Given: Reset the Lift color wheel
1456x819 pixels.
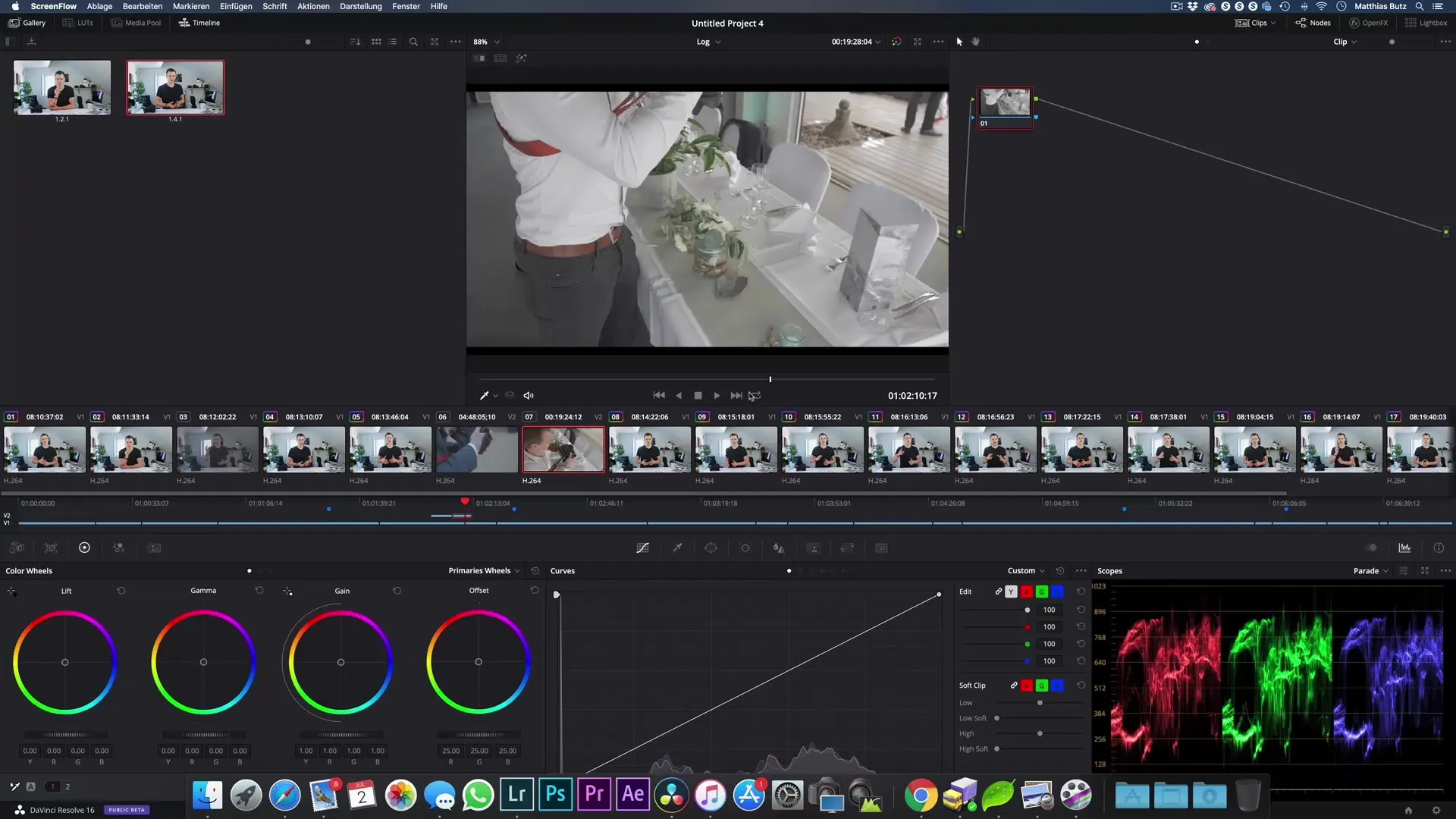Looking at the screenshot, I should [121, 590].
